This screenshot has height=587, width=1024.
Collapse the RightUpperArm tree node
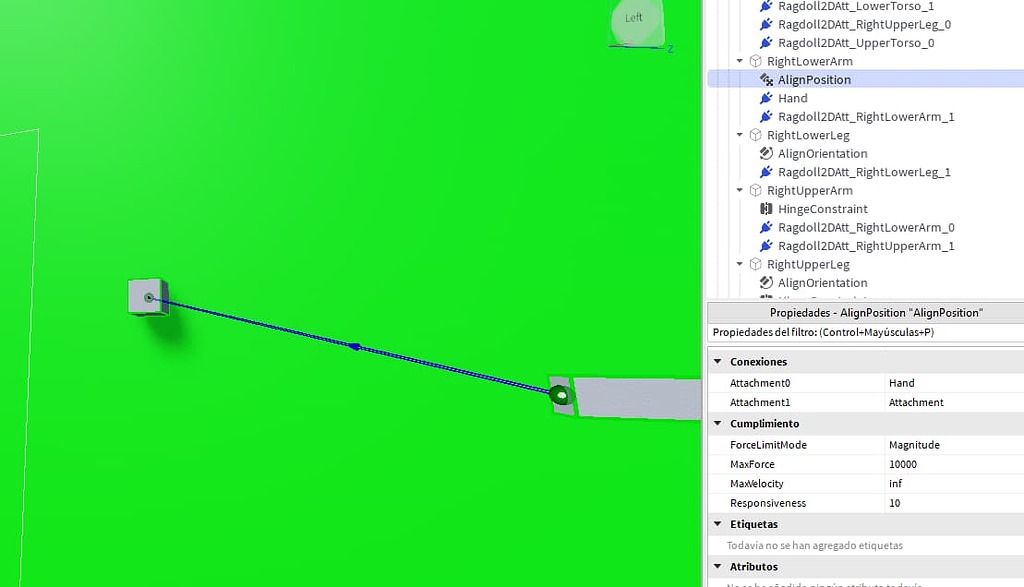point(739,190)
